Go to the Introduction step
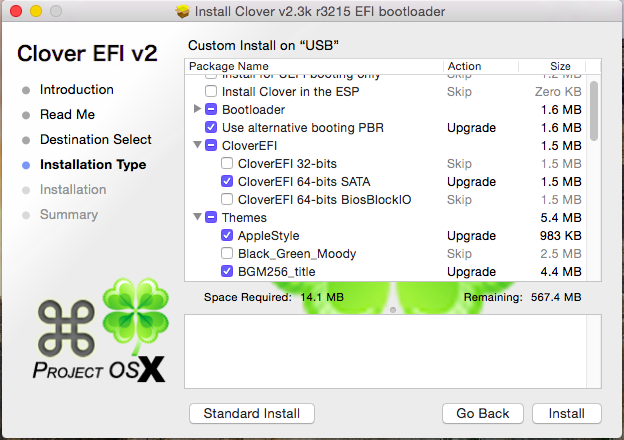Image resolution: width=624 pixels, height=440 pixels. (76, 90)
